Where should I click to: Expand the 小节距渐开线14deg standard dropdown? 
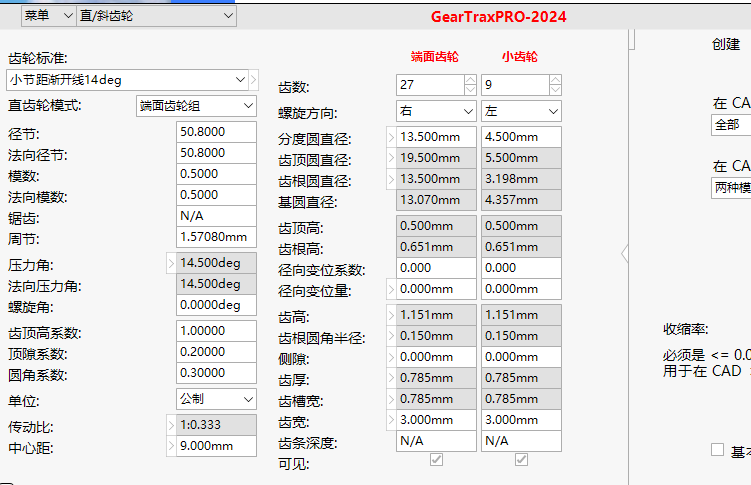(x=127, y=80)
